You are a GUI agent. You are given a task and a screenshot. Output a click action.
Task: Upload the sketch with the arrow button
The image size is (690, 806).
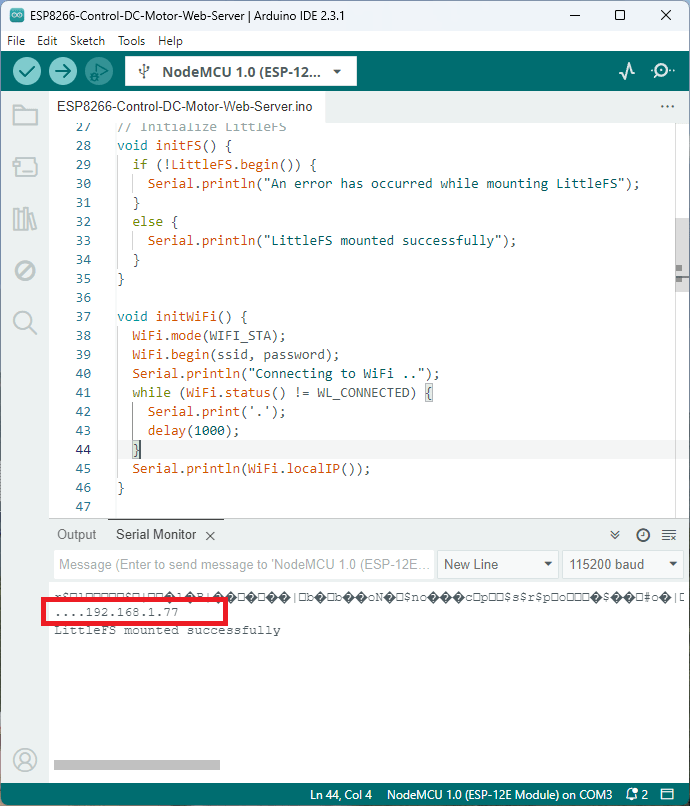(x=63, y=71)
